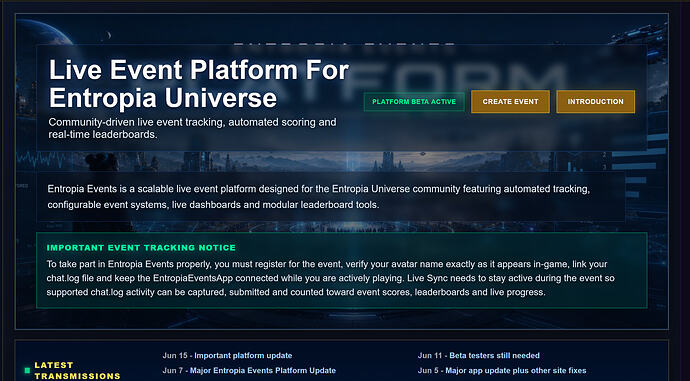The width and height of the screenshot is (690, 381).
Task: Click the green square next to Latest Transmissions
Action: click(x=27, y=370)
